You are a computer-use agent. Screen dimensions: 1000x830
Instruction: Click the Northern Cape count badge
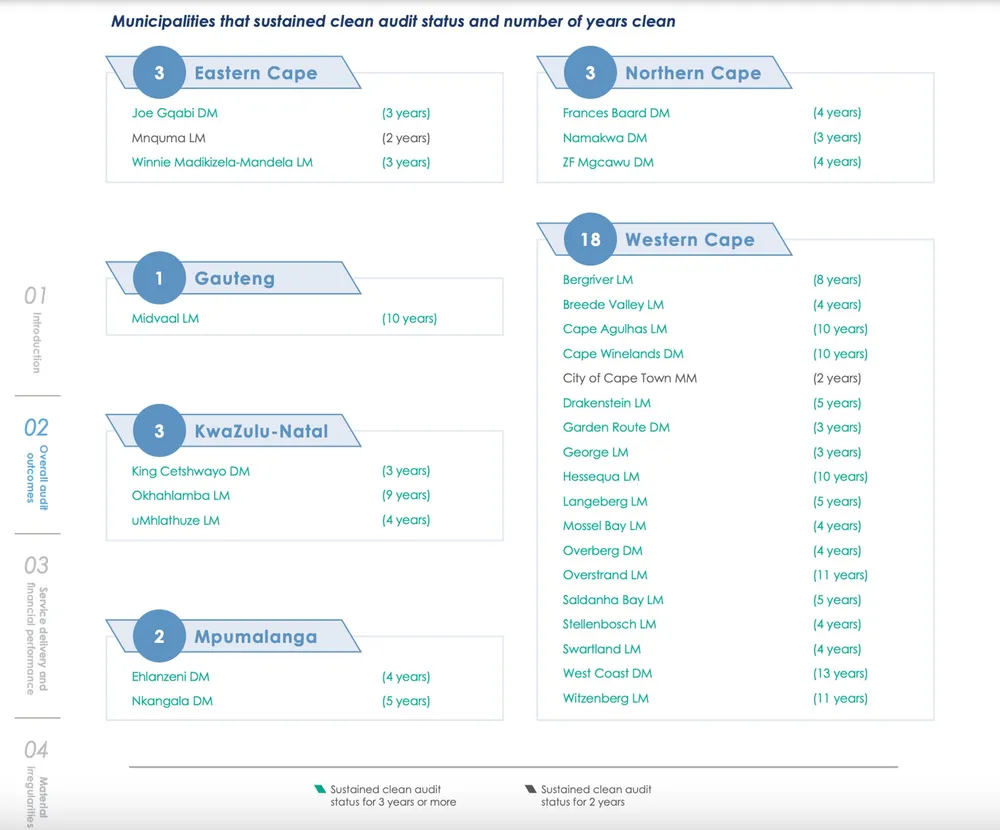pos(591,73)
